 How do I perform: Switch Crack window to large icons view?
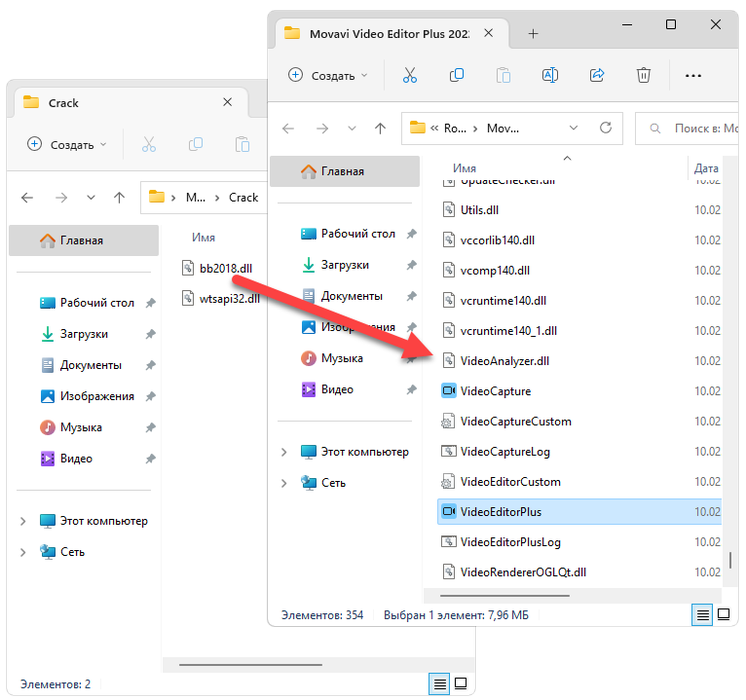tap(461, 684)
